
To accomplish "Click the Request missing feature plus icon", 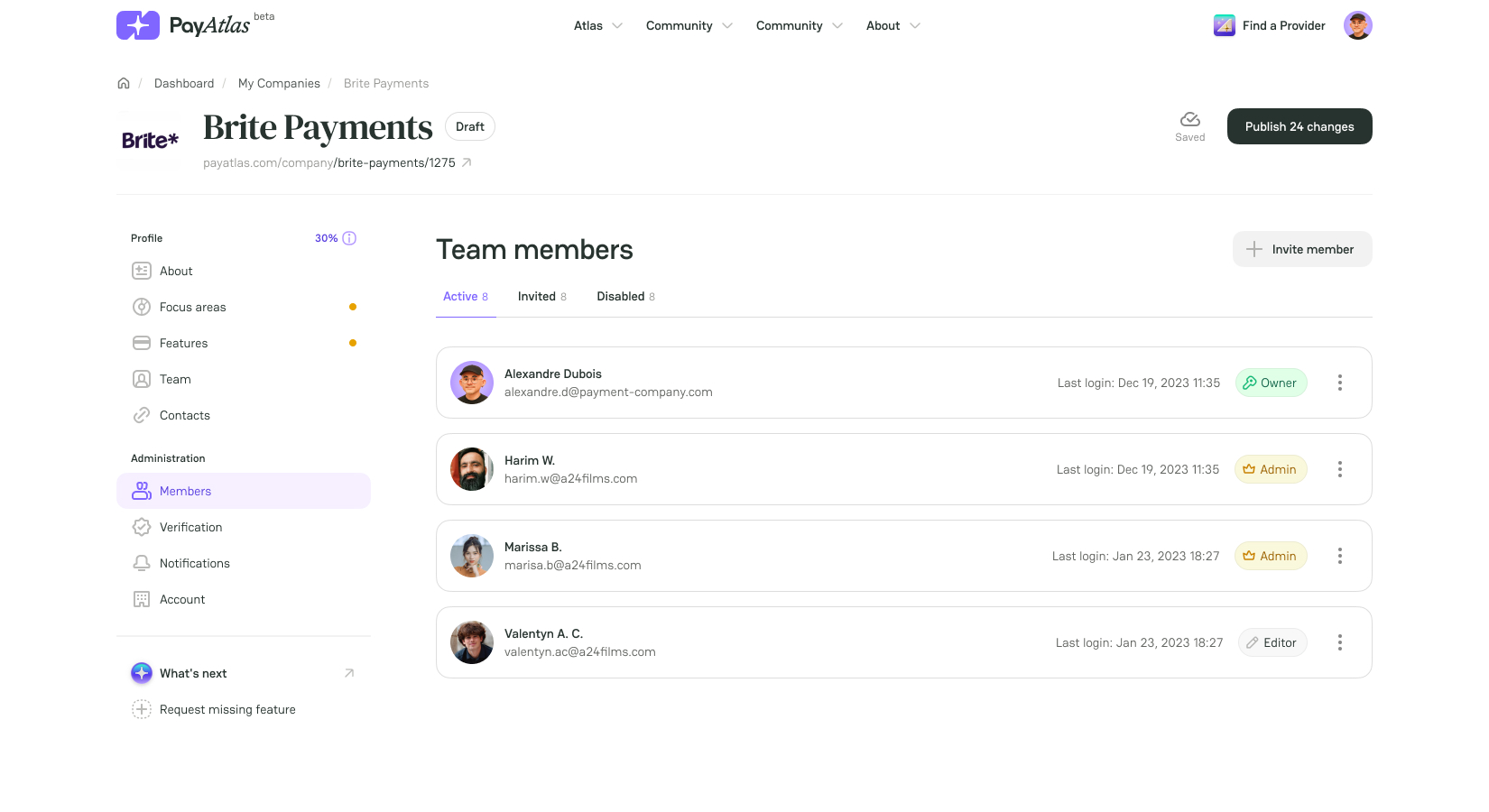I will (142, 709).
